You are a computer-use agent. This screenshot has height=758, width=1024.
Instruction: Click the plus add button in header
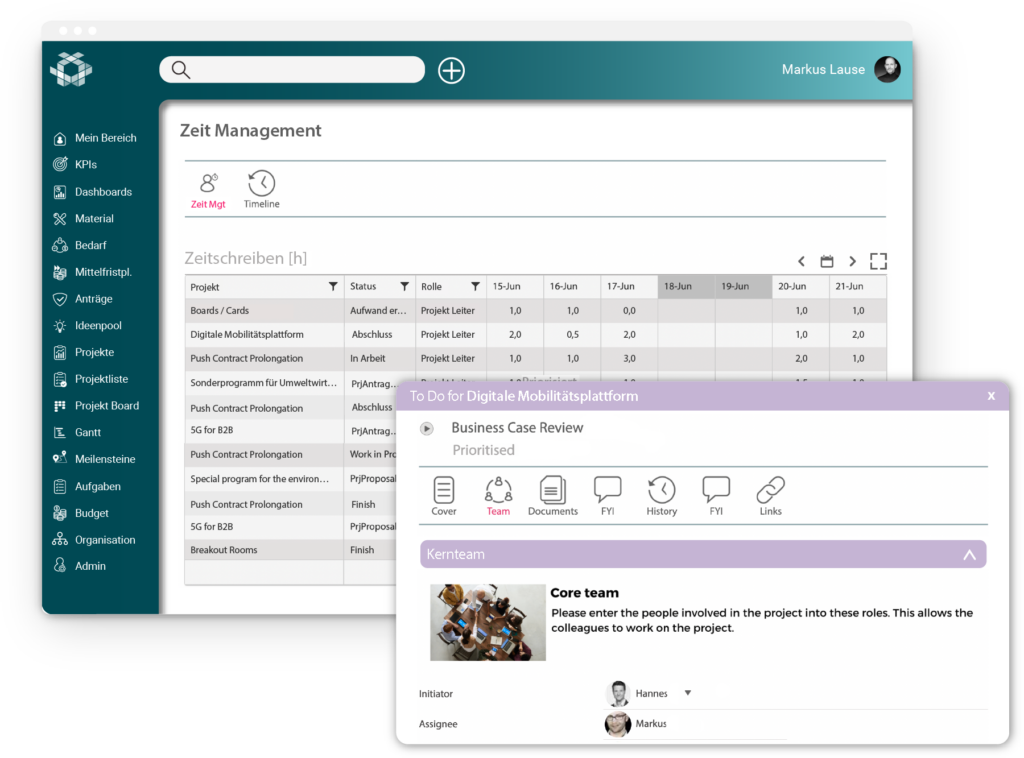452,70
